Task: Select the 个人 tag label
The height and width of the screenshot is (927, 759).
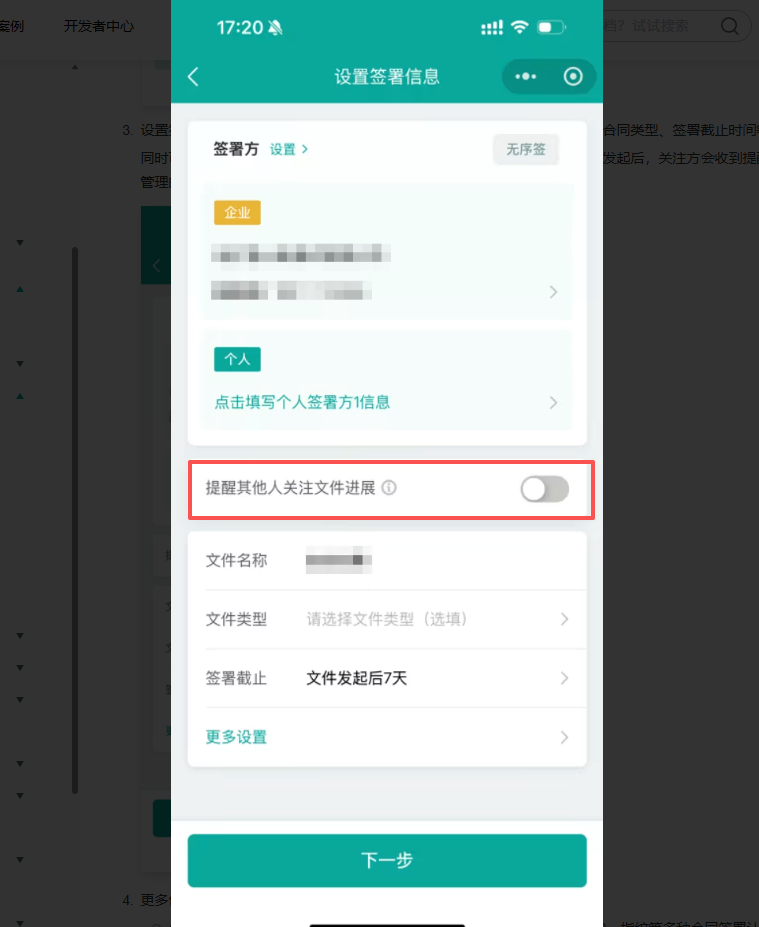Action: [237, 359]
